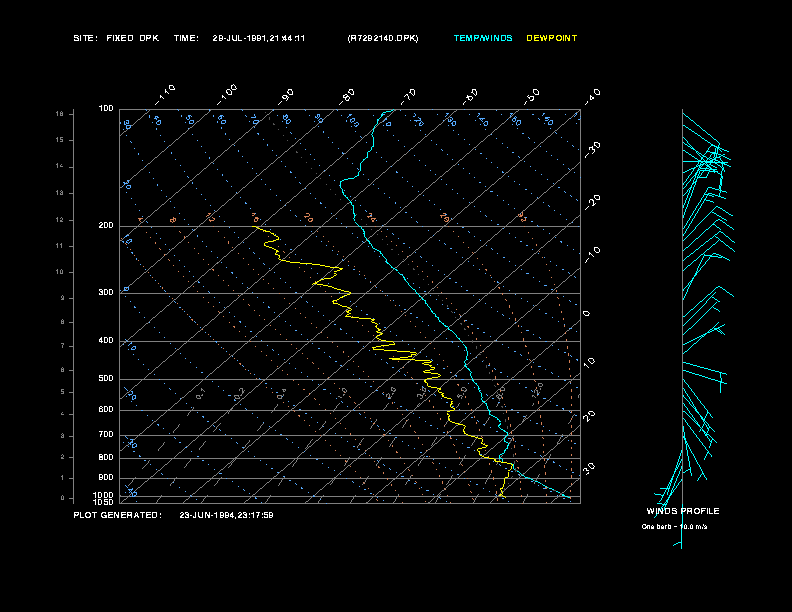The image size is (792, 612).
Task: Click the -80 isotherm label at top
Action: point(346,97)
